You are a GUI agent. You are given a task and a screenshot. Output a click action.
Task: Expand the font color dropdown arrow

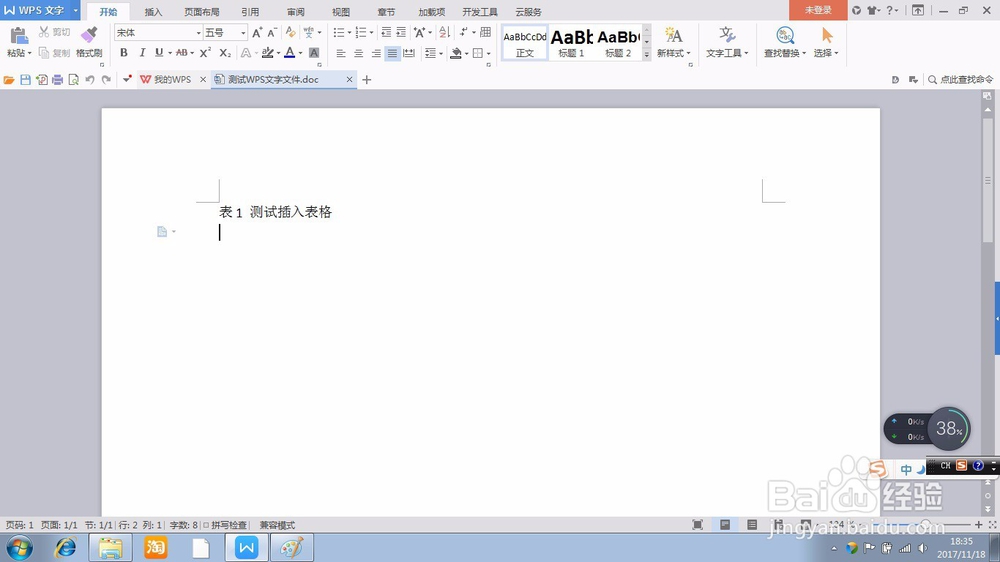(x=300, y=54)
